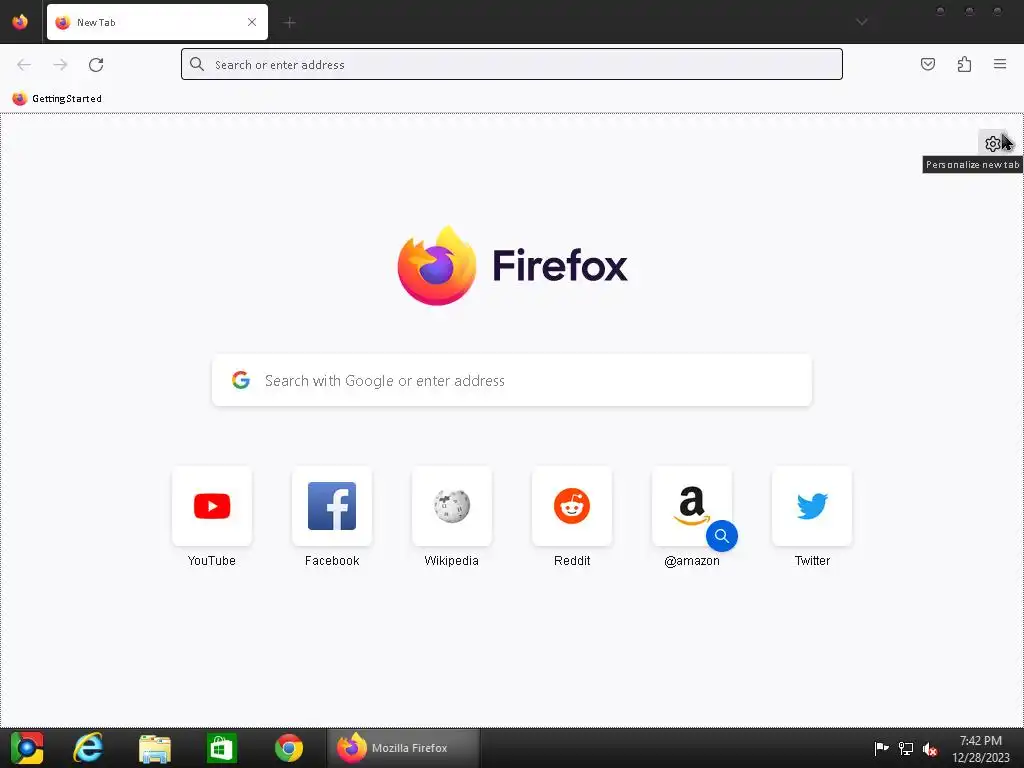Open the Store icon on the taskbar
This screenshot has width=1024, height=768.
(221, 748)
